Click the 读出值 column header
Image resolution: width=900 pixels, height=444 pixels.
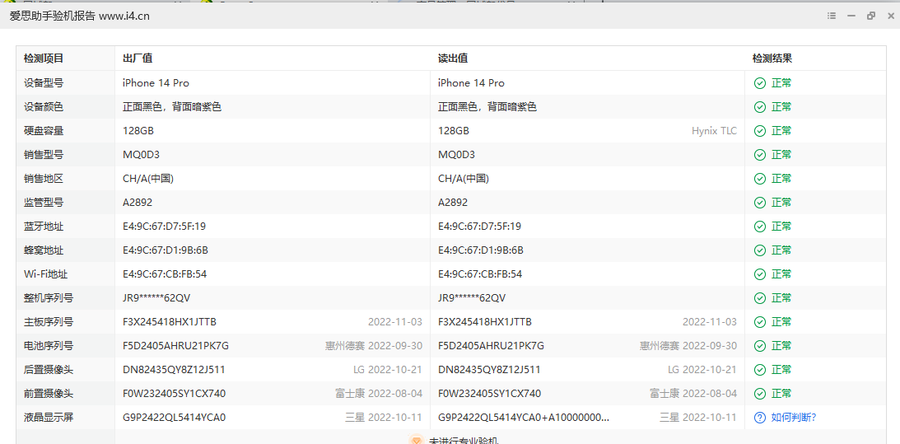pyautogui.click(x=453, y=59)
